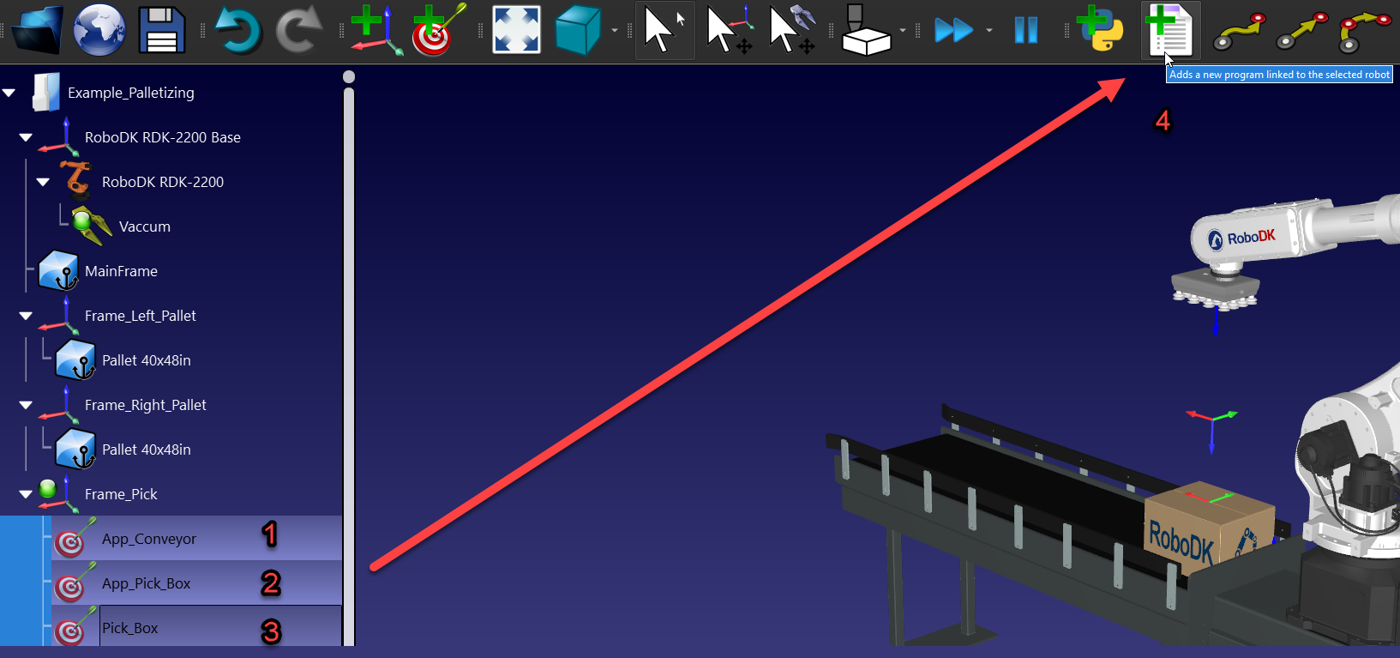Collapse the Example_Palletizing station node

[x=10, y=93]
